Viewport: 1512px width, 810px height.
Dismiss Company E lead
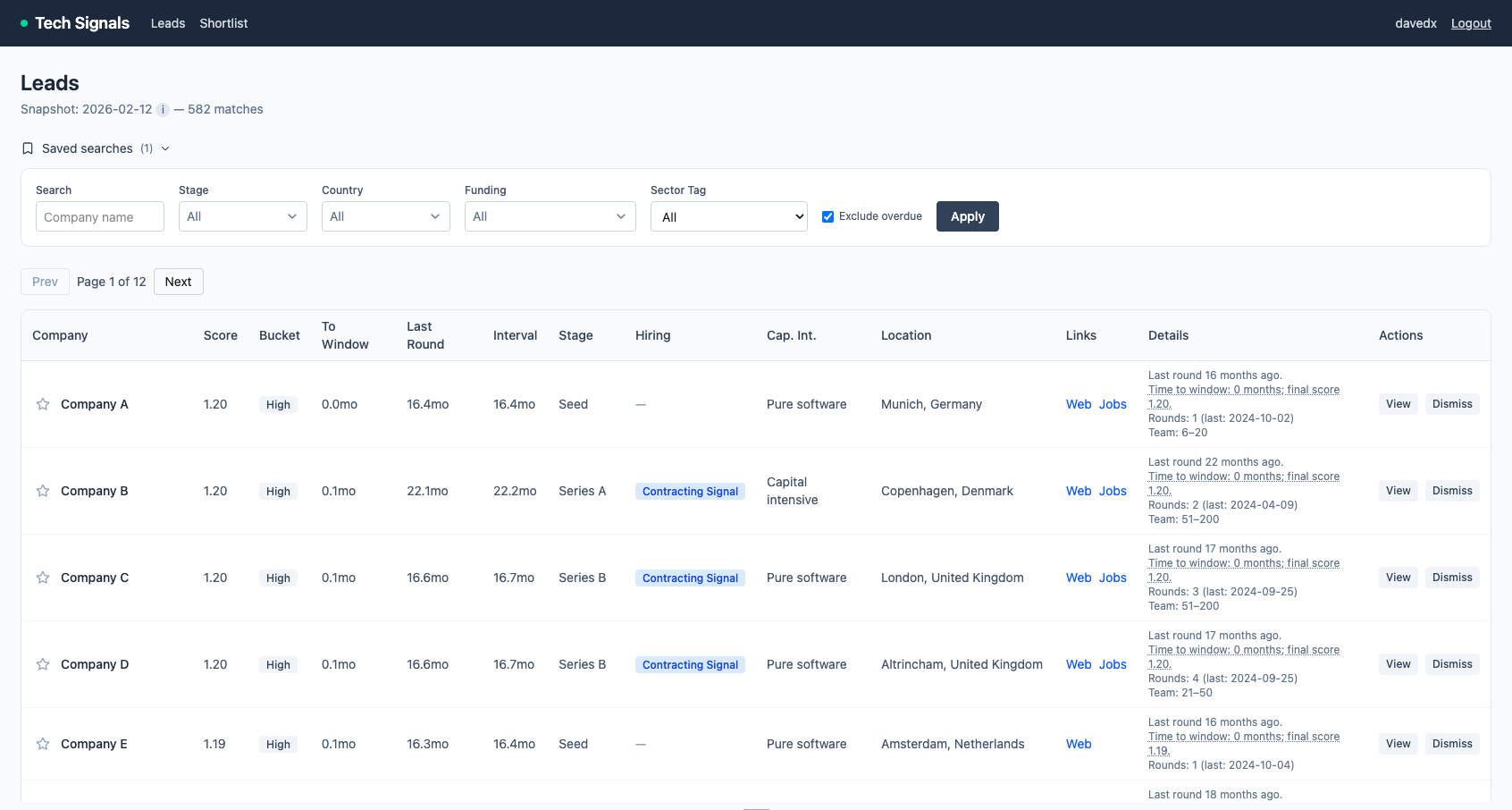(x=1452, y=744)
